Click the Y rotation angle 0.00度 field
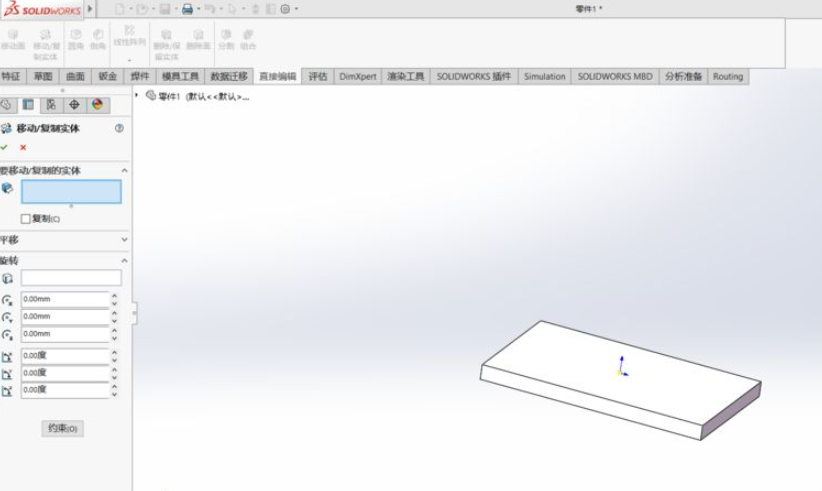822x491 pixels. coord(65,373)
